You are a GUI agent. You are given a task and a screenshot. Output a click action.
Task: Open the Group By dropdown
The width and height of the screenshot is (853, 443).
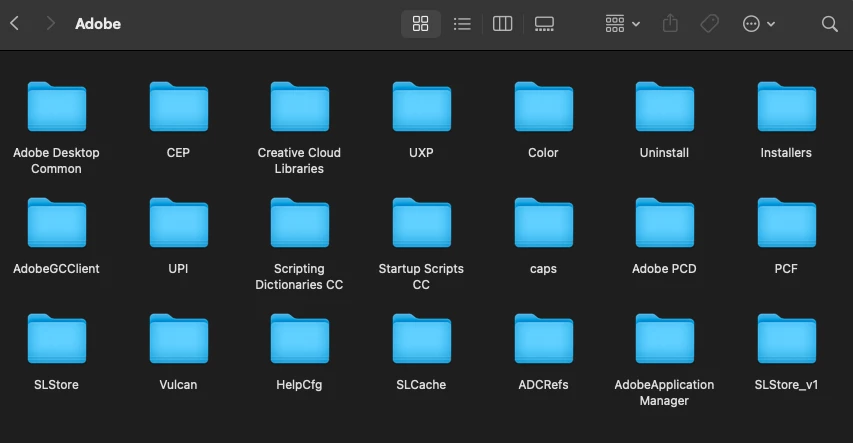click(x=622, y=23)
